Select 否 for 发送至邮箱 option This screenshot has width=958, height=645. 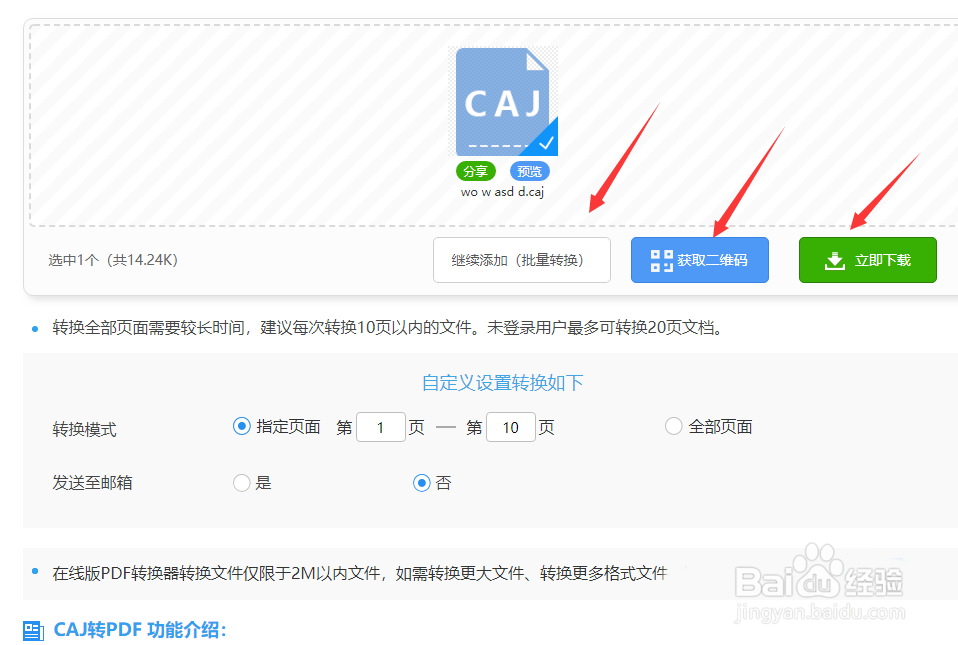point(420,482)
